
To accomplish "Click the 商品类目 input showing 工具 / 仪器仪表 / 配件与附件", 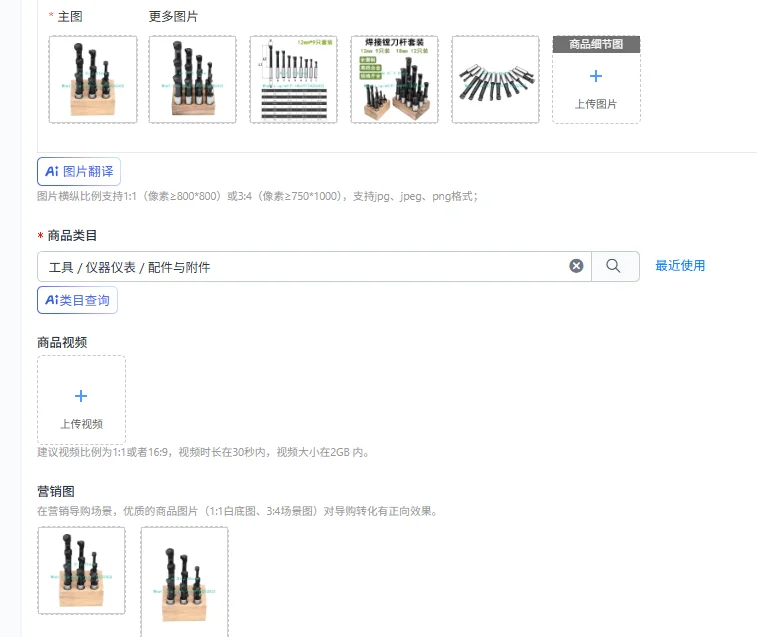I will 314,266.
